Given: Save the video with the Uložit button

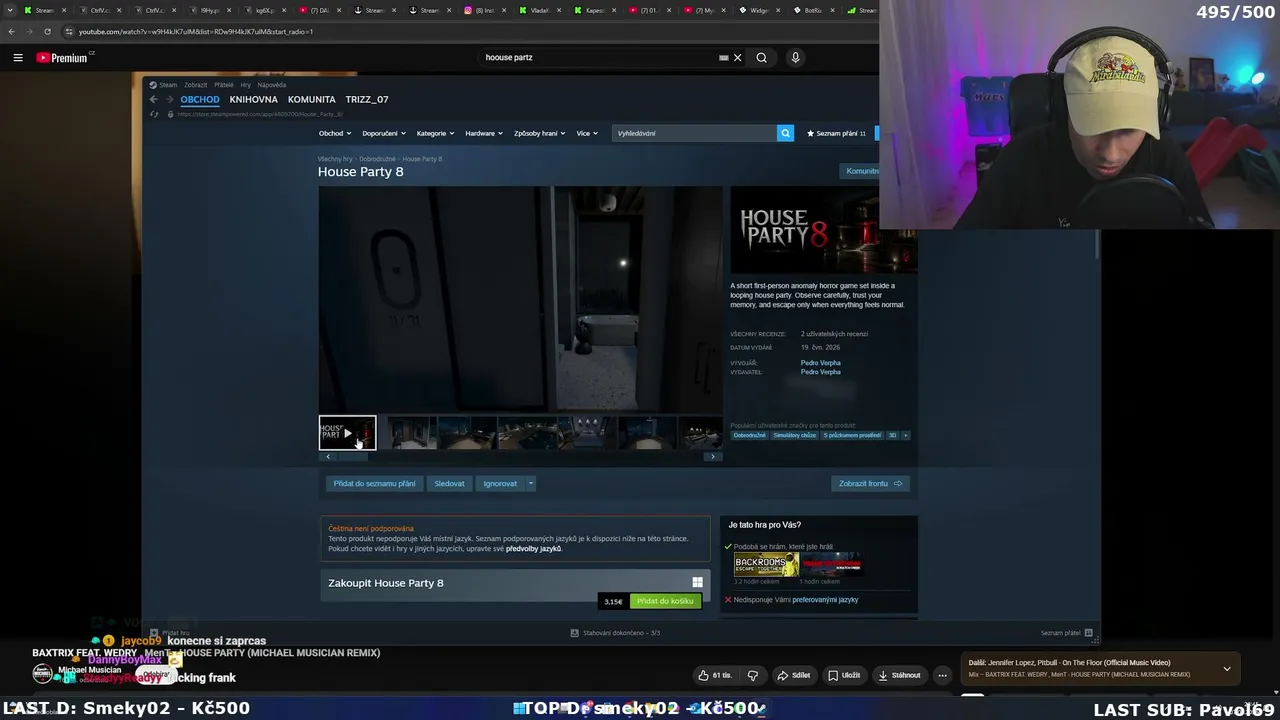Looking at the screenshot, I should 844,675.
